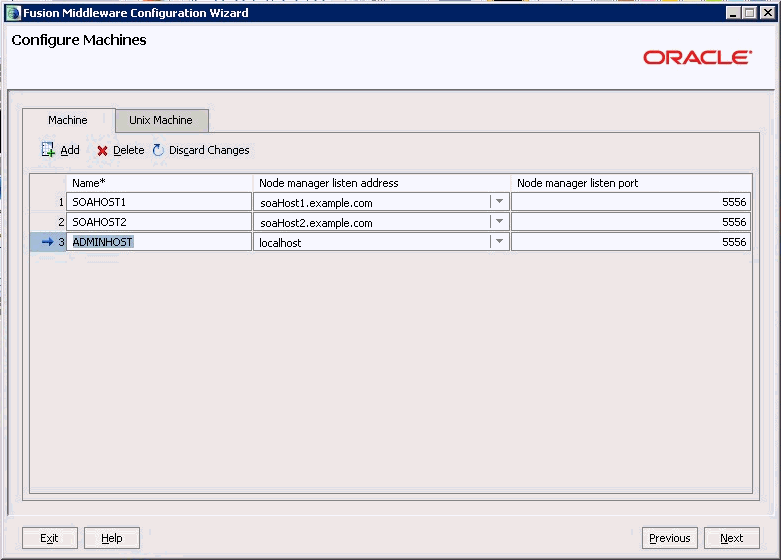This screenshot has height=560, width=781.
Task: Click the Exit button
Action: click(50, 538)
